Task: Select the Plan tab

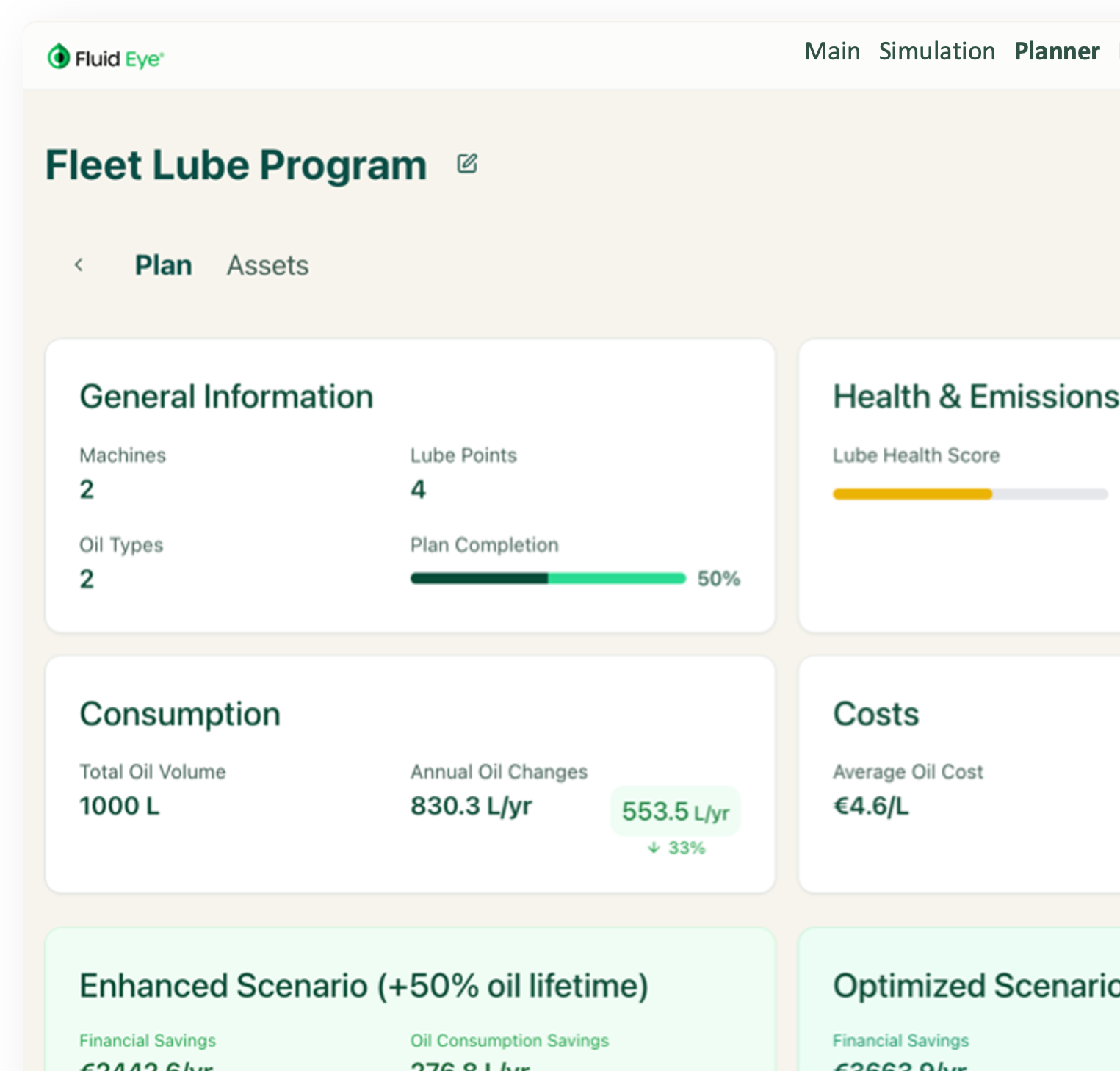Action: [163, 265]
